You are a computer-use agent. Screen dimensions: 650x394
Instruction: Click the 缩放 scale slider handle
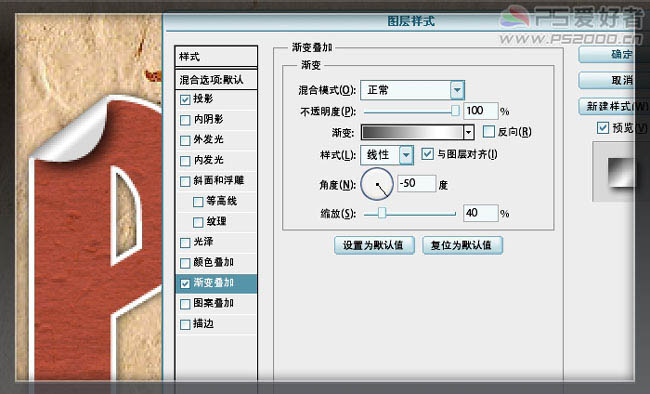[x=382, y=213]
